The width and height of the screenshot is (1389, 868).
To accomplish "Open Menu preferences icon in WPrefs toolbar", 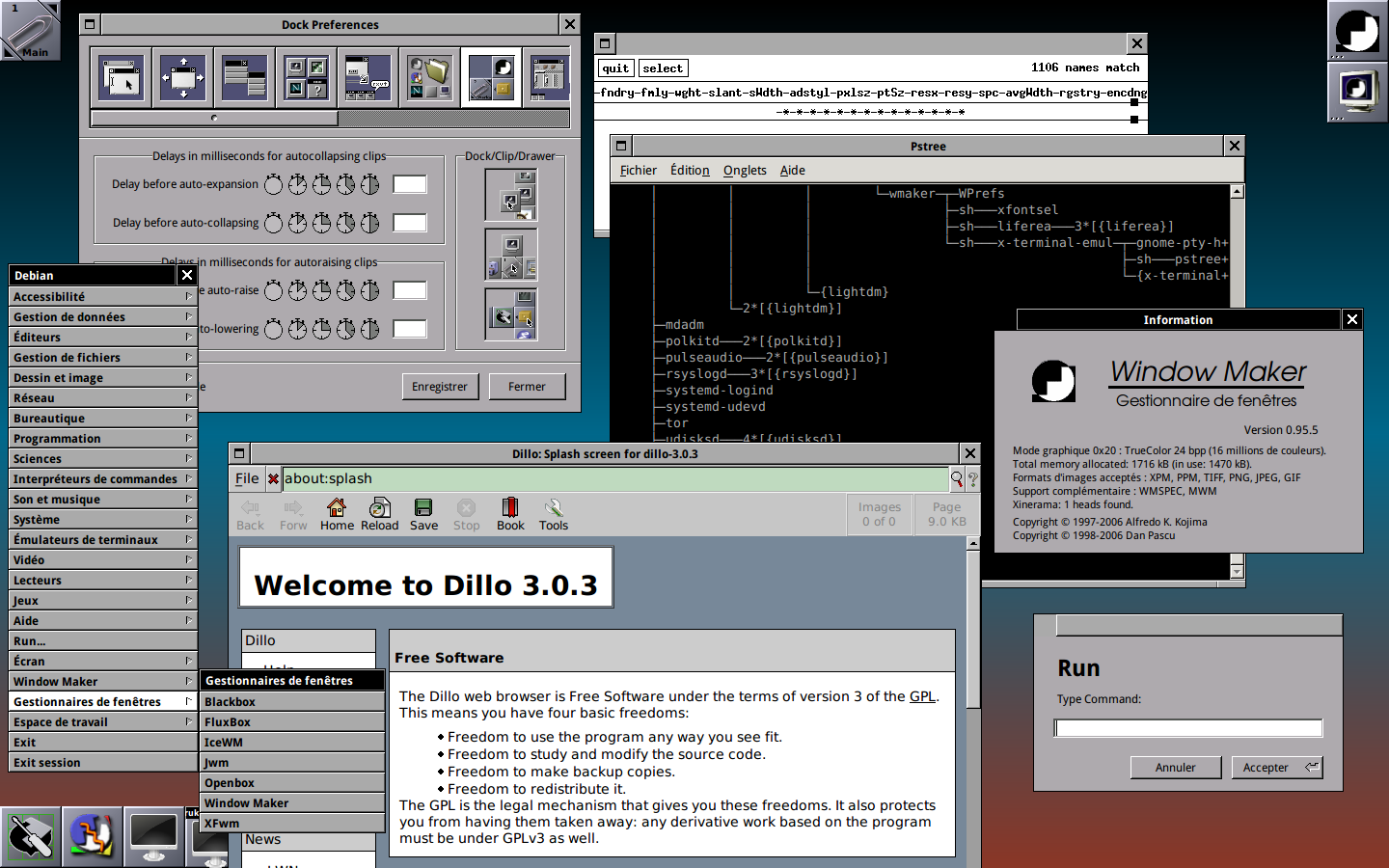I will tap(245, 77).
